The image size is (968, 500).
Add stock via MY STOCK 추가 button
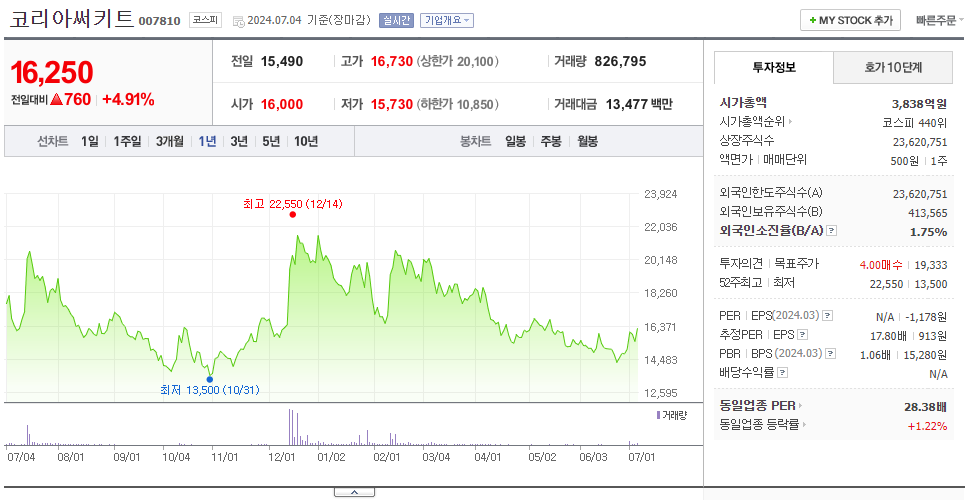(x=850, y=20)
